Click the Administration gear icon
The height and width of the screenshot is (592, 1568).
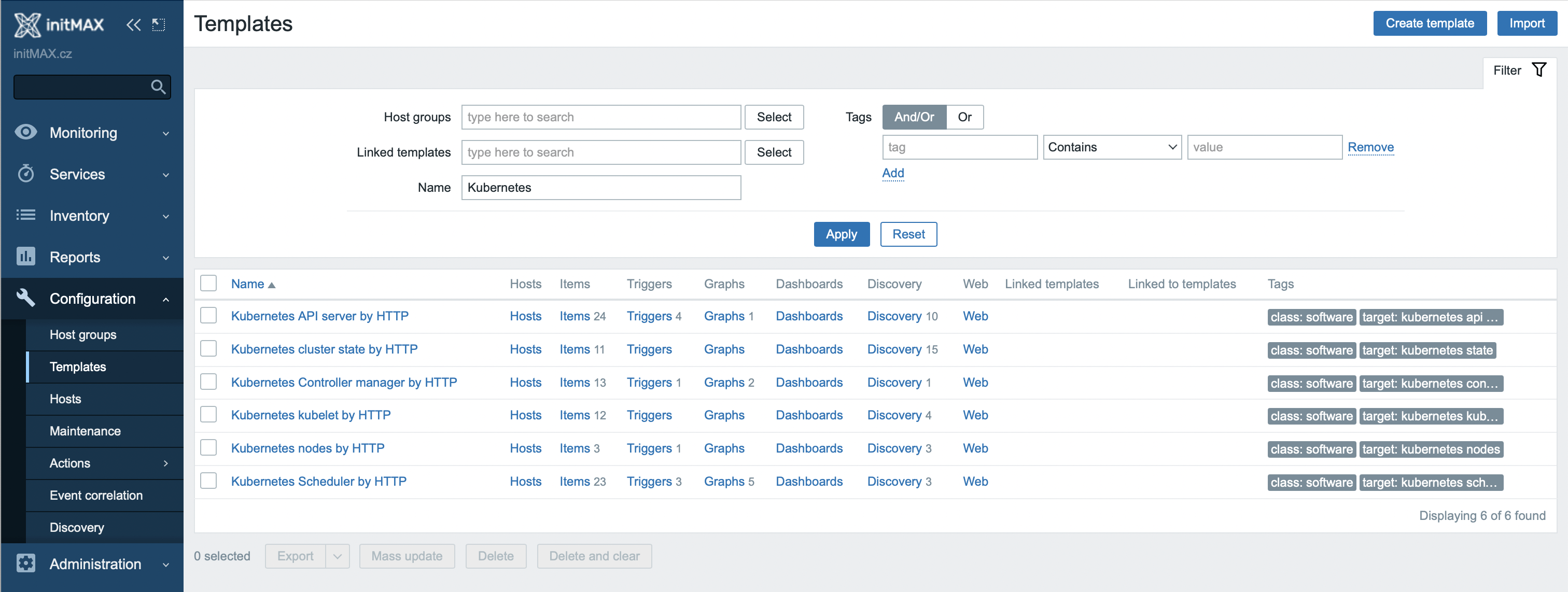point(25,563)
